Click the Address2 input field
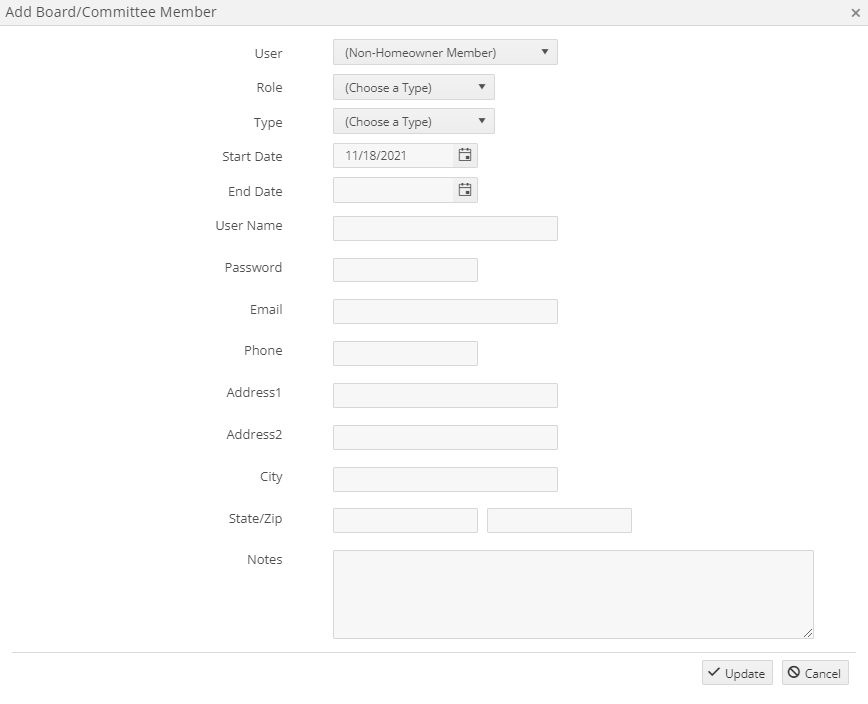The image size is (868, 704). [x=445, y=438]
